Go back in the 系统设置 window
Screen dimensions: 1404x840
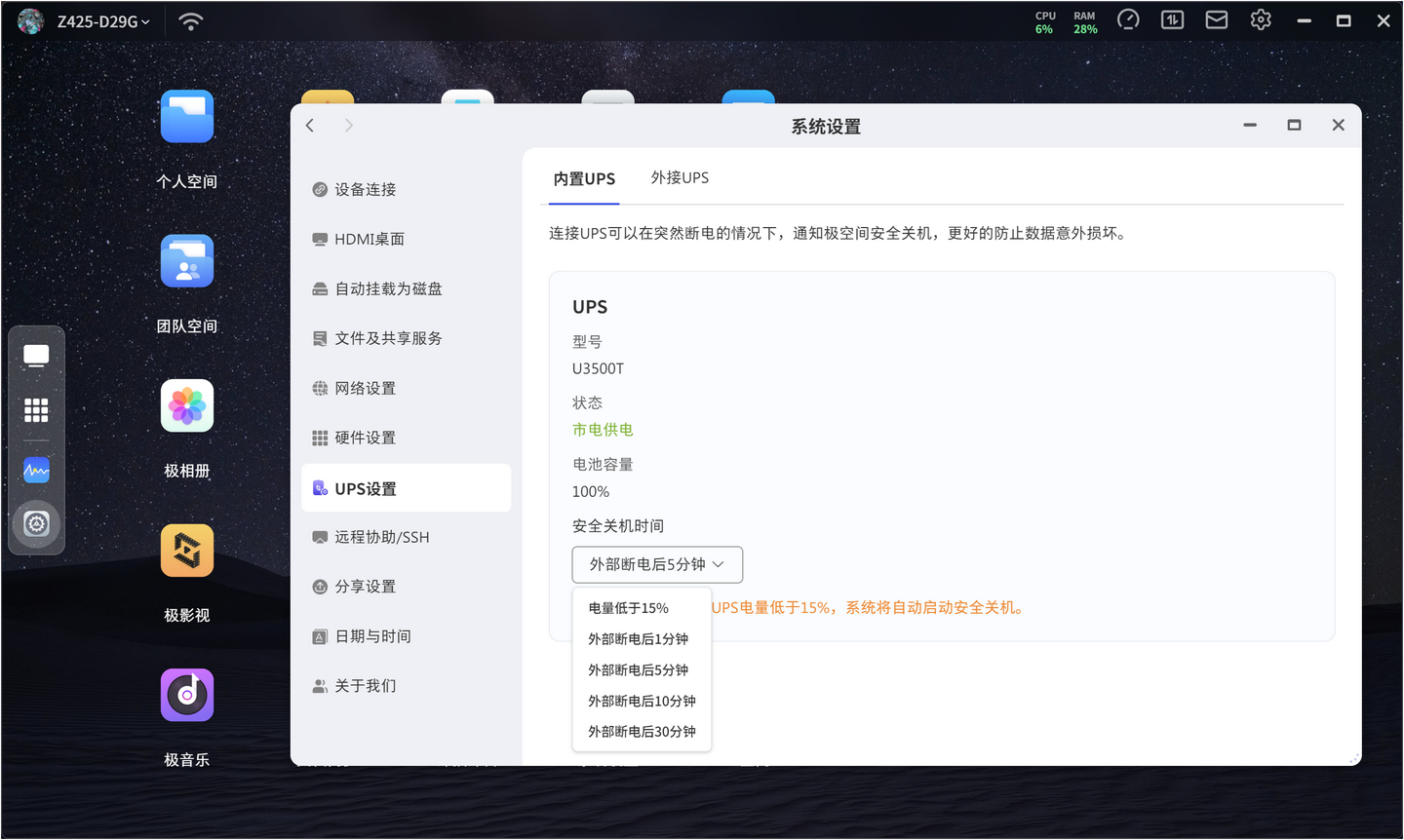(310, 125)
